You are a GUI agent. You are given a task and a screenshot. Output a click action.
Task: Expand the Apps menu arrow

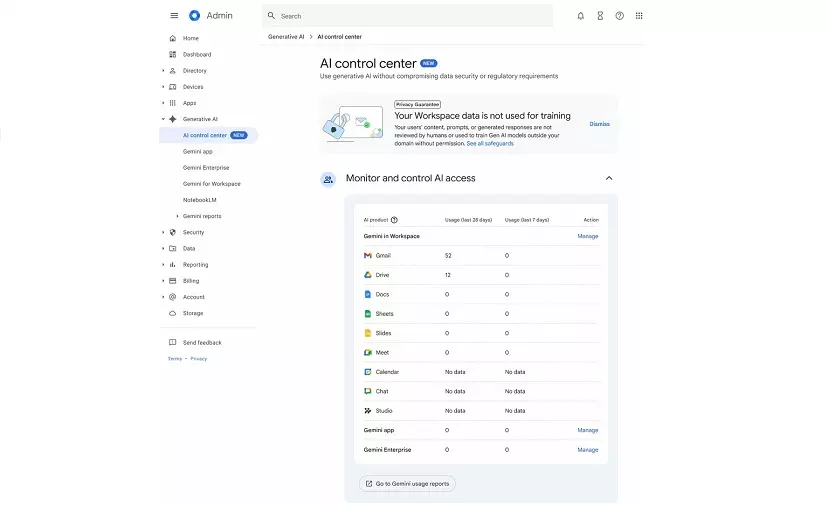163,103
